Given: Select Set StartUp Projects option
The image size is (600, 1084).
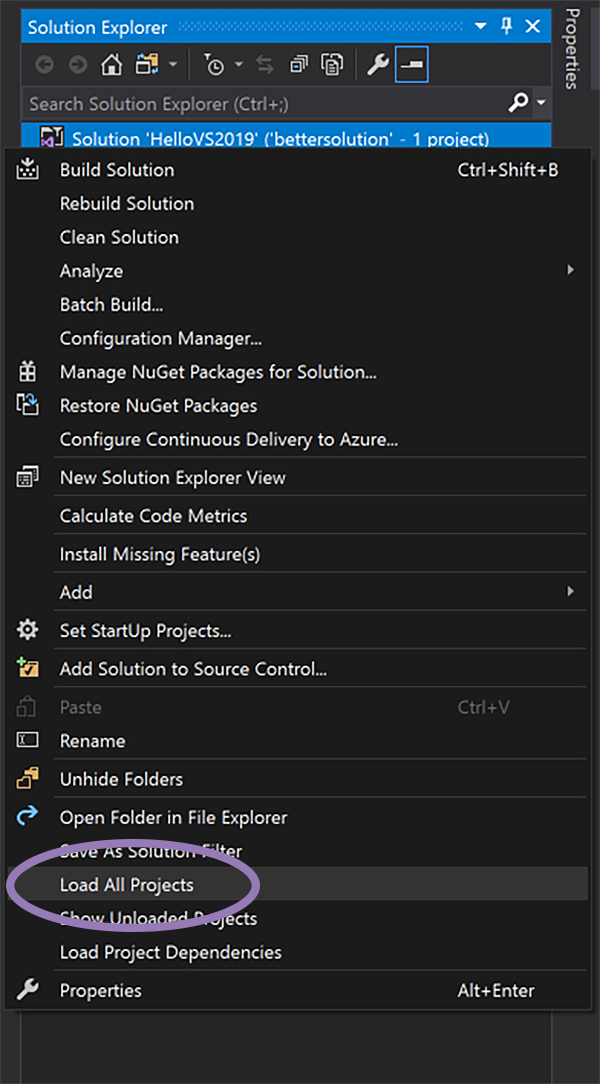Looking at the screenshot, I should pos(146,631).
